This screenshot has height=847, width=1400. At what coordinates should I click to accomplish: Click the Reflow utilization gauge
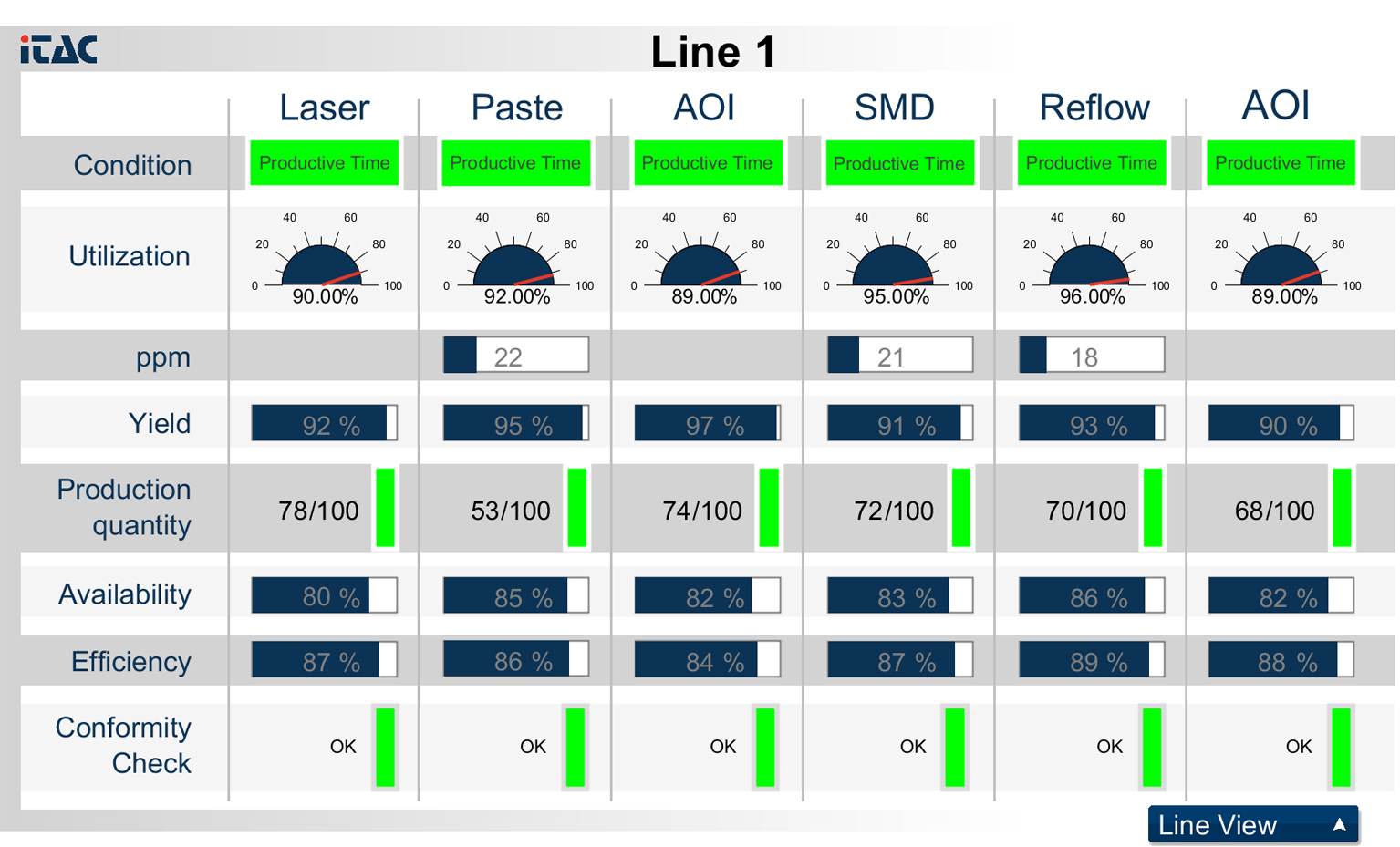tap(1090, 263)
